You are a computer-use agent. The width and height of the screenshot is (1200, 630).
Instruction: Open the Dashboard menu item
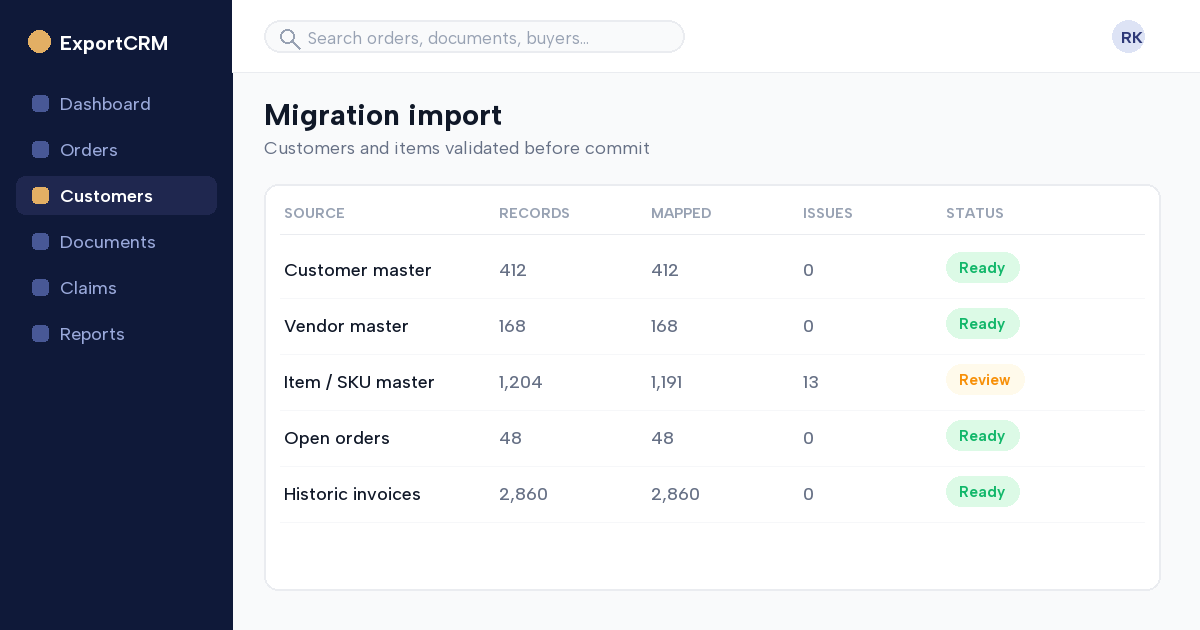pos(116,104)
